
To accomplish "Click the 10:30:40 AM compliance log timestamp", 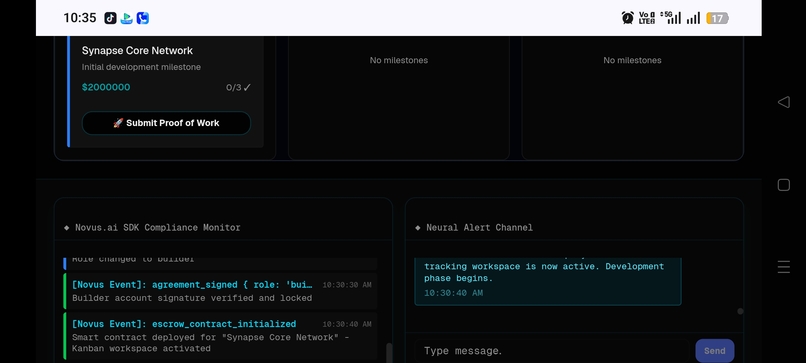I will [x=347, y=324].
